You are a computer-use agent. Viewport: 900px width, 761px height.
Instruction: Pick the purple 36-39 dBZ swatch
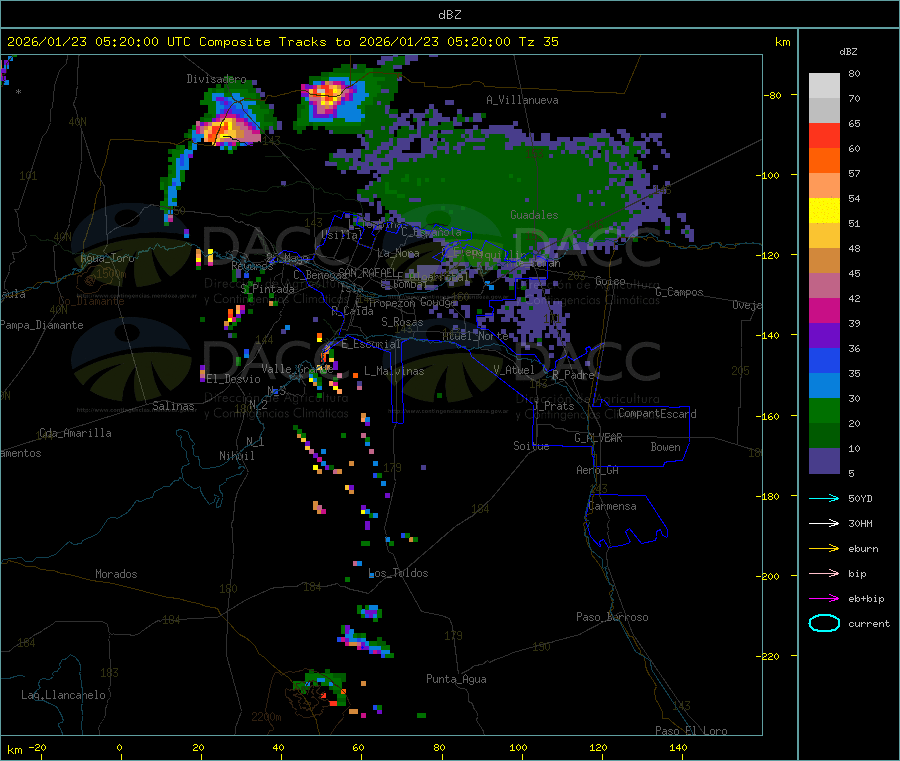824,336
